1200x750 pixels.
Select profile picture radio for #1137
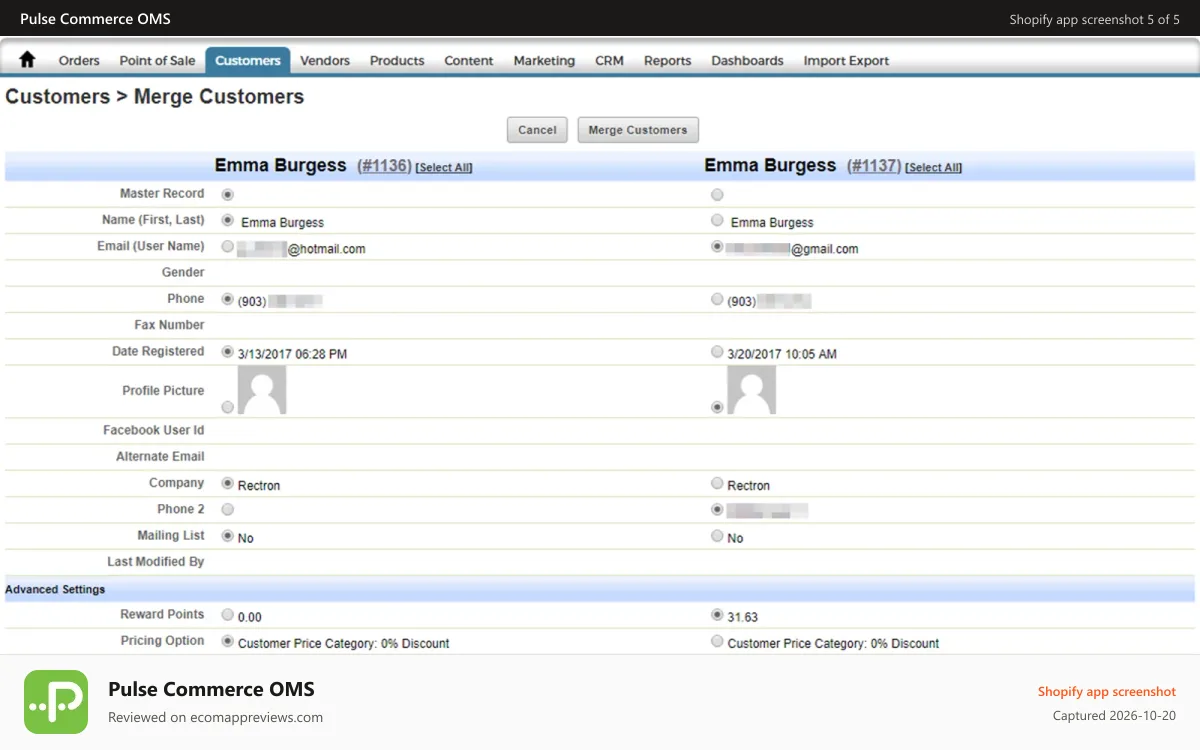[x=717, y=407]
